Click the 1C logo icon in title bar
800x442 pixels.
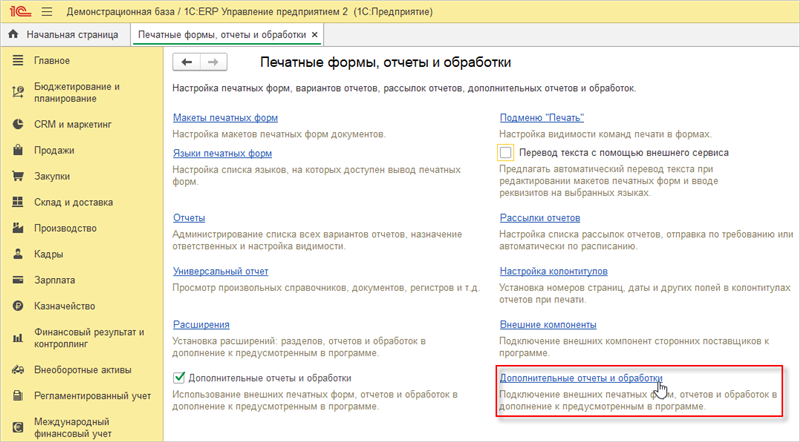click(18, 11)
